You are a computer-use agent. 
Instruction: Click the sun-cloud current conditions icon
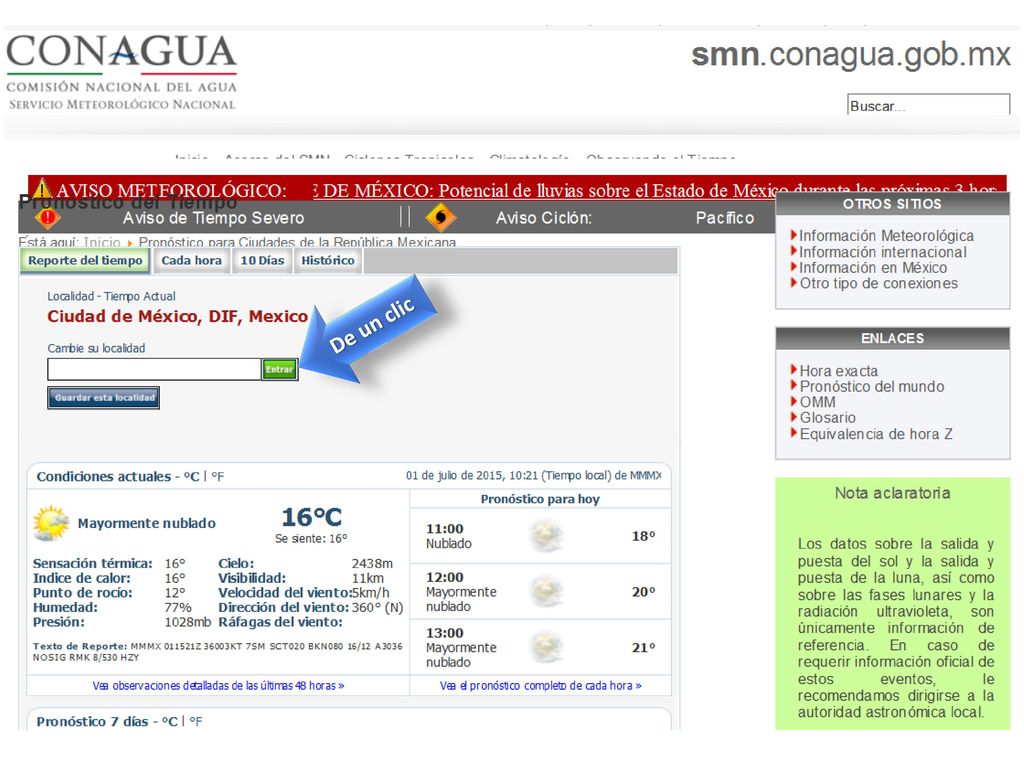coord(50,523)
